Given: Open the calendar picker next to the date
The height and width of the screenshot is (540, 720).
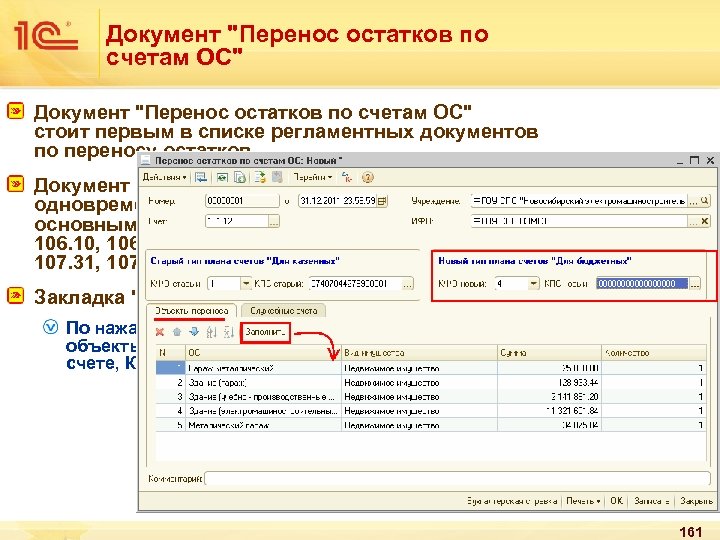Looking at the screenshot, I should pos(382,201).
